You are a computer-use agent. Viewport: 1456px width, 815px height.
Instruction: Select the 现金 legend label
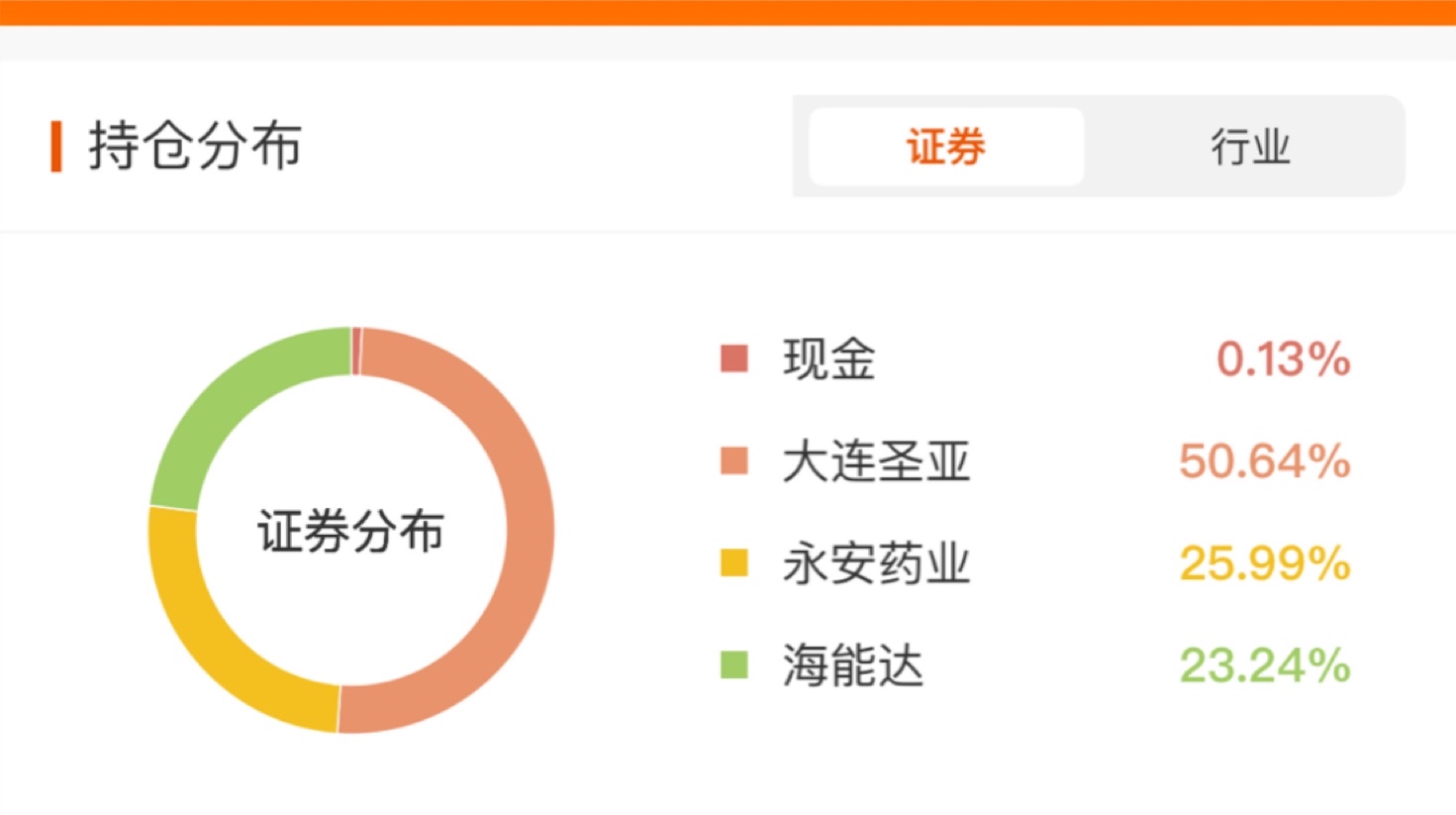828,358
